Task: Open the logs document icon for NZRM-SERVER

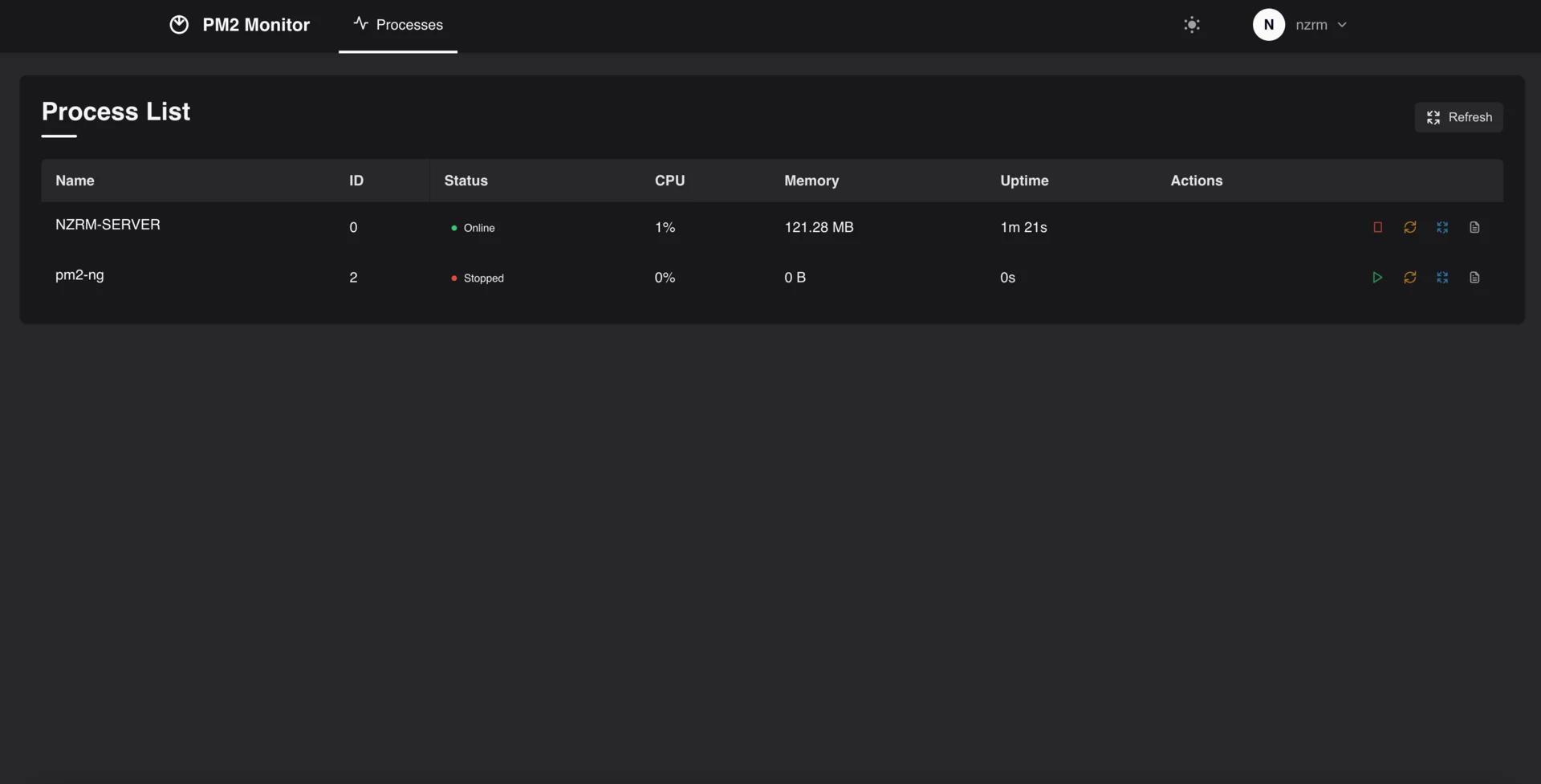Action: pos(1474,227)
